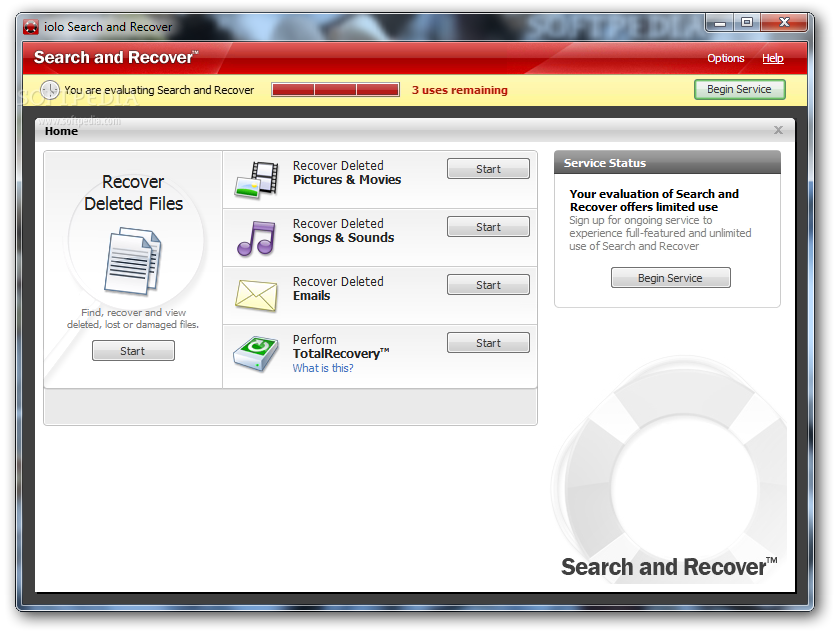Click Begin Service in Service Status panel
This screenshot has height=632, width=835.
coord(670,278)
